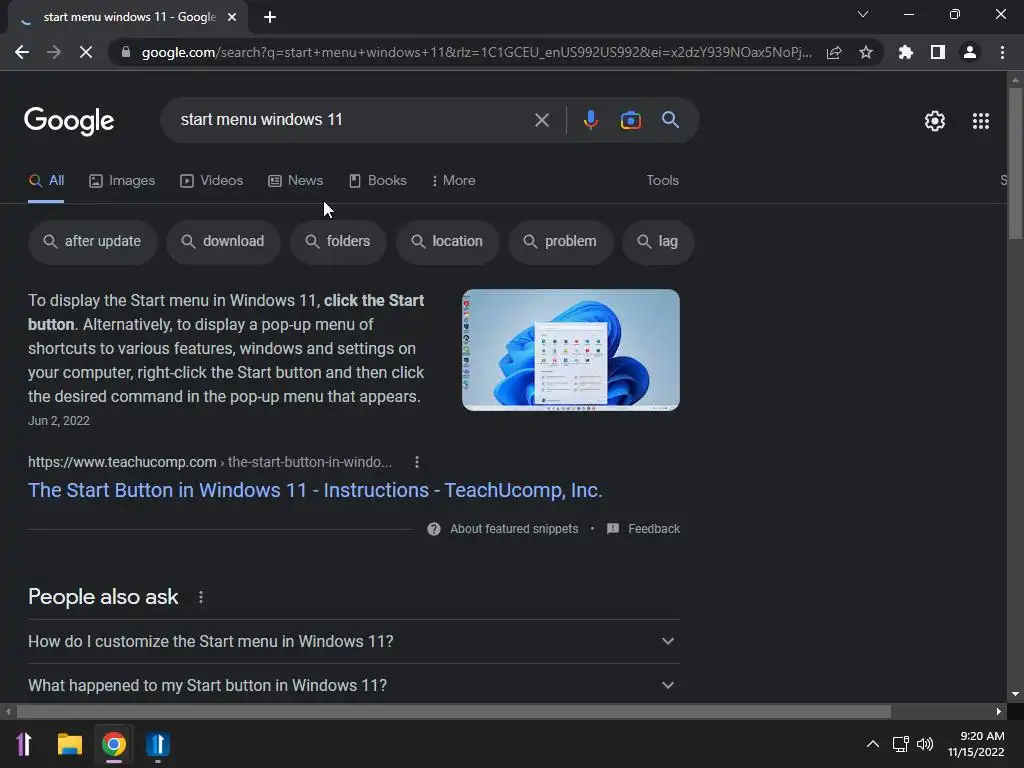Viewport: 1024px width, 768px height.
Task: Go back with the browser back arrow
Action: point(22,52)
